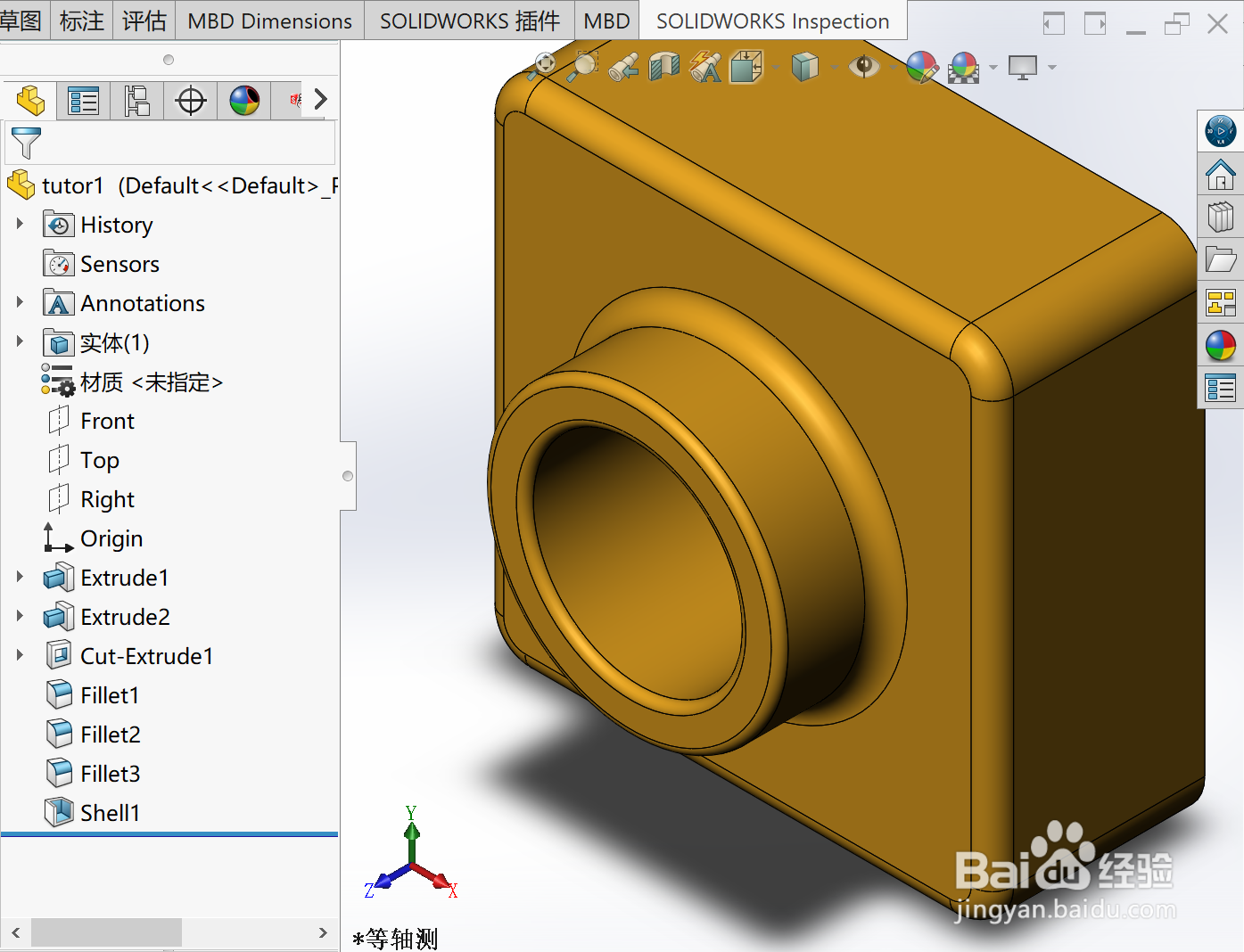This screenshot has height=952, width=1244.
Task: Open Appearances task pane sphere
Action: (1220, 345)
